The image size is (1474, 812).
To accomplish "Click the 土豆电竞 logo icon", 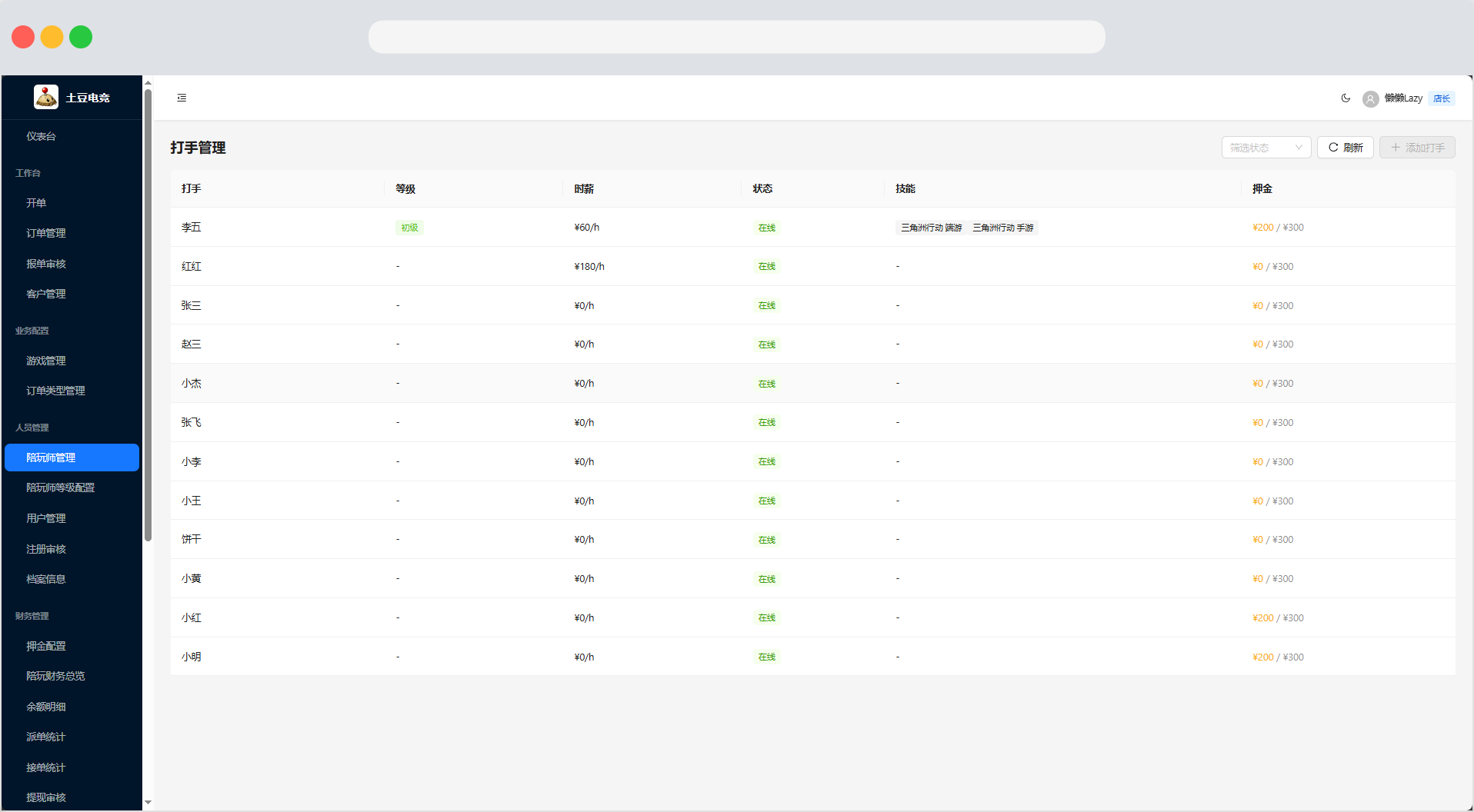I will click(x=46, y=97).
